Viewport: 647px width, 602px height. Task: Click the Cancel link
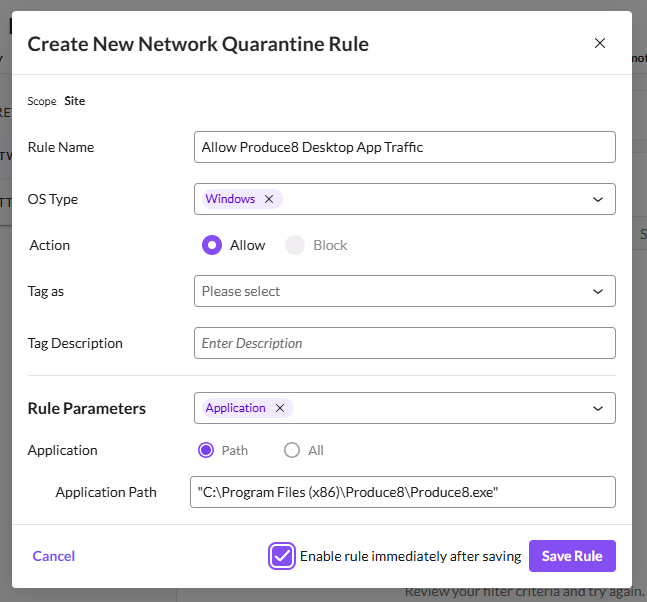[54, 556]
